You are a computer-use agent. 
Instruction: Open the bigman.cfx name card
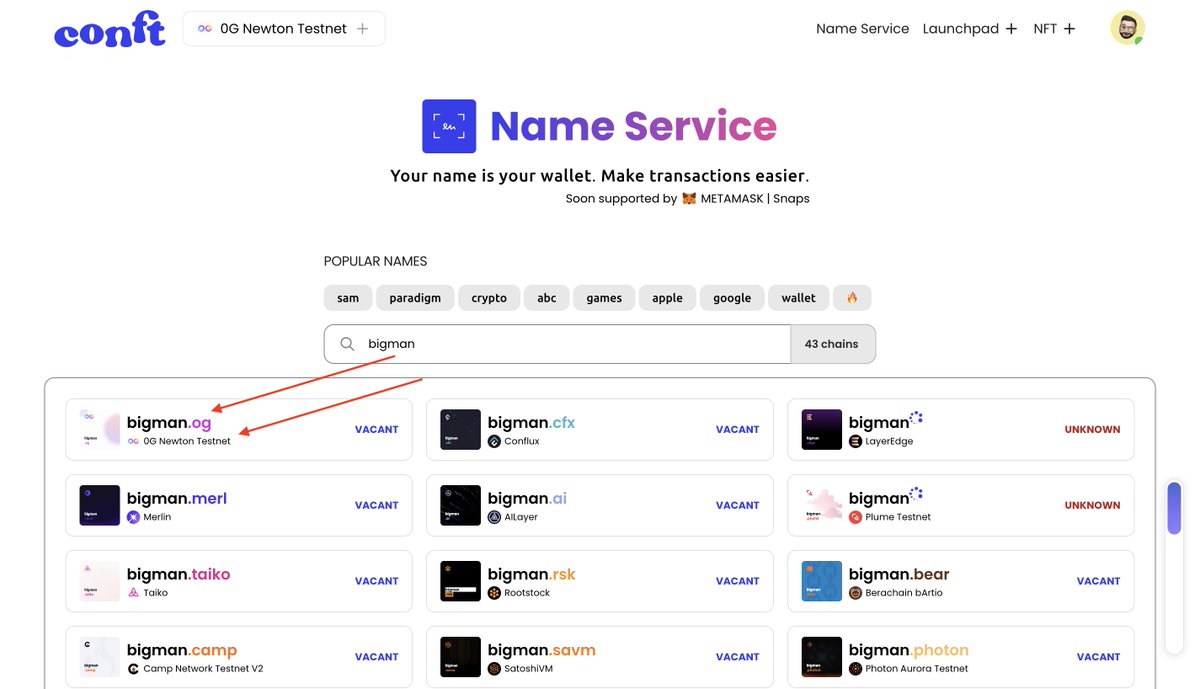[600, 429]
